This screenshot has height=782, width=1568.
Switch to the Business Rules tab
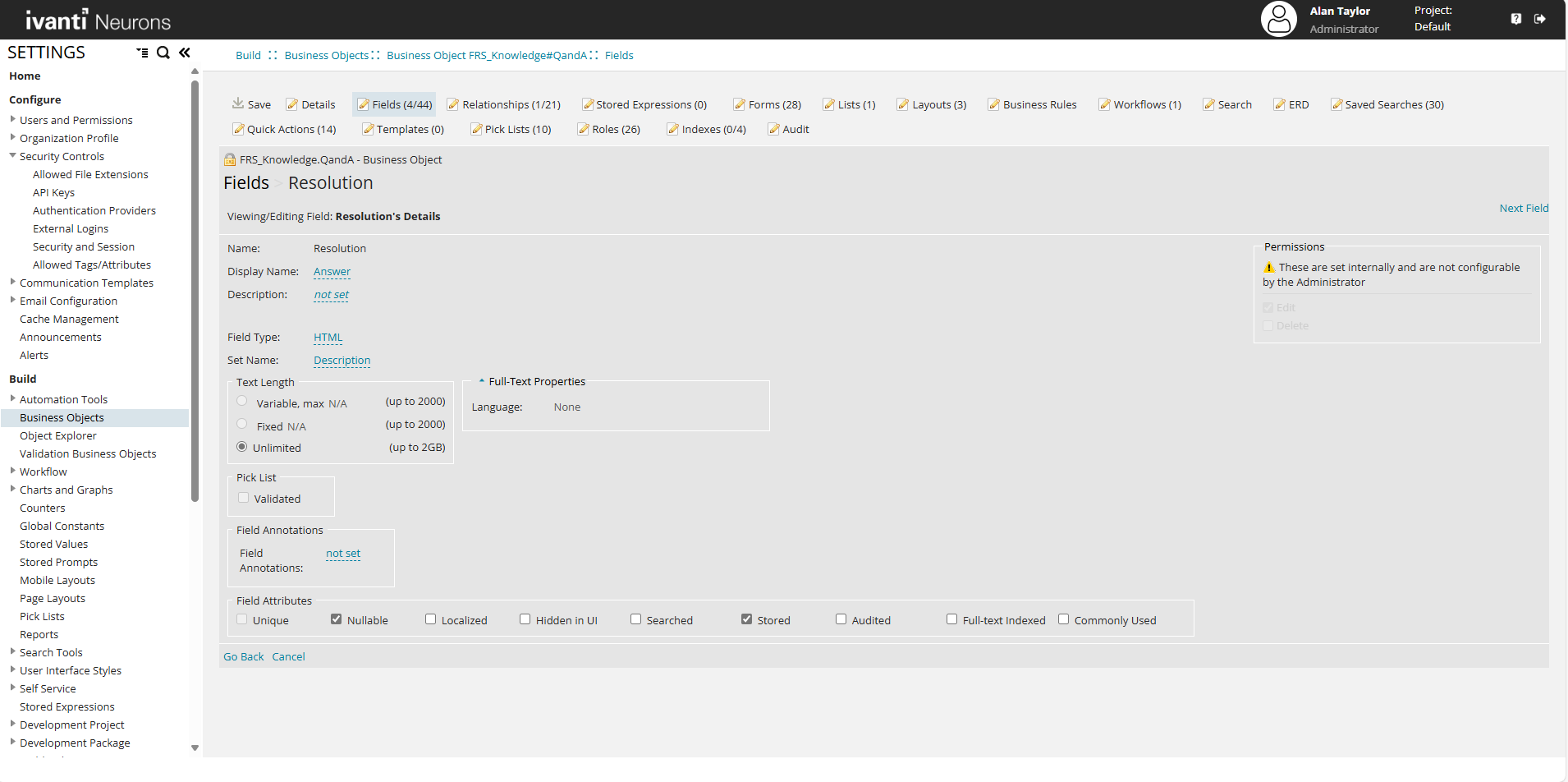(1032, 104)
